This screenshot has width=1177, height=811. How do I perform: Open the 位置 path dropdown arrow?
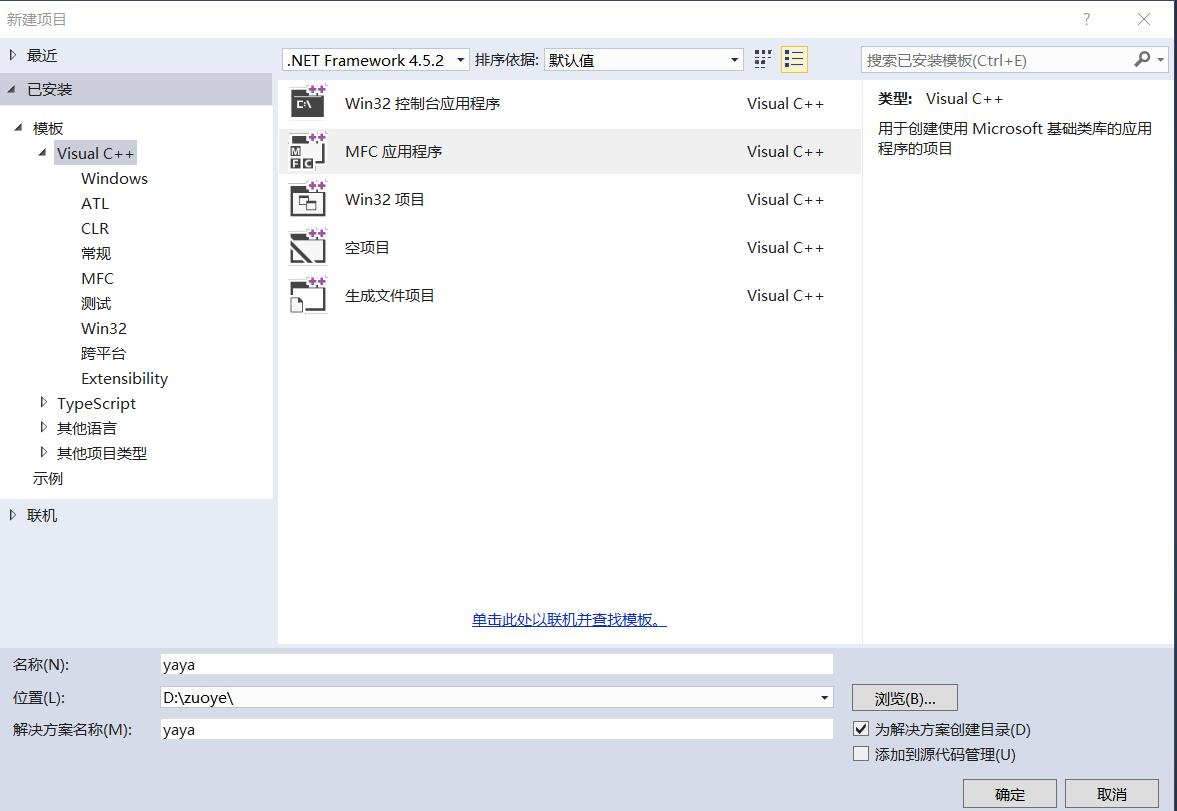pos(824,698)
